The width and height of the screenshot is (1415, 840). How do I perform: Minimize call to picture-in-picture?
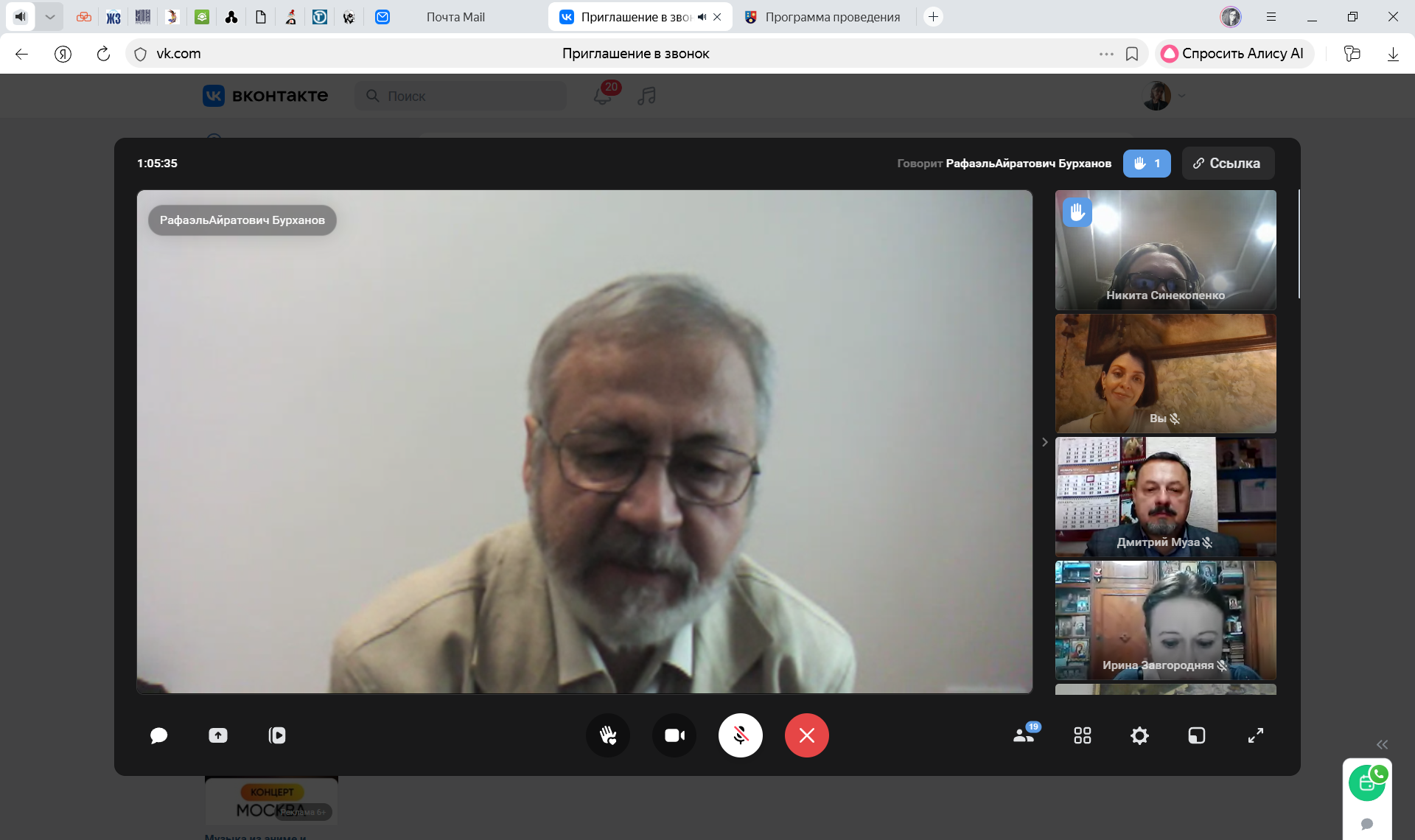pos(1197,735)
